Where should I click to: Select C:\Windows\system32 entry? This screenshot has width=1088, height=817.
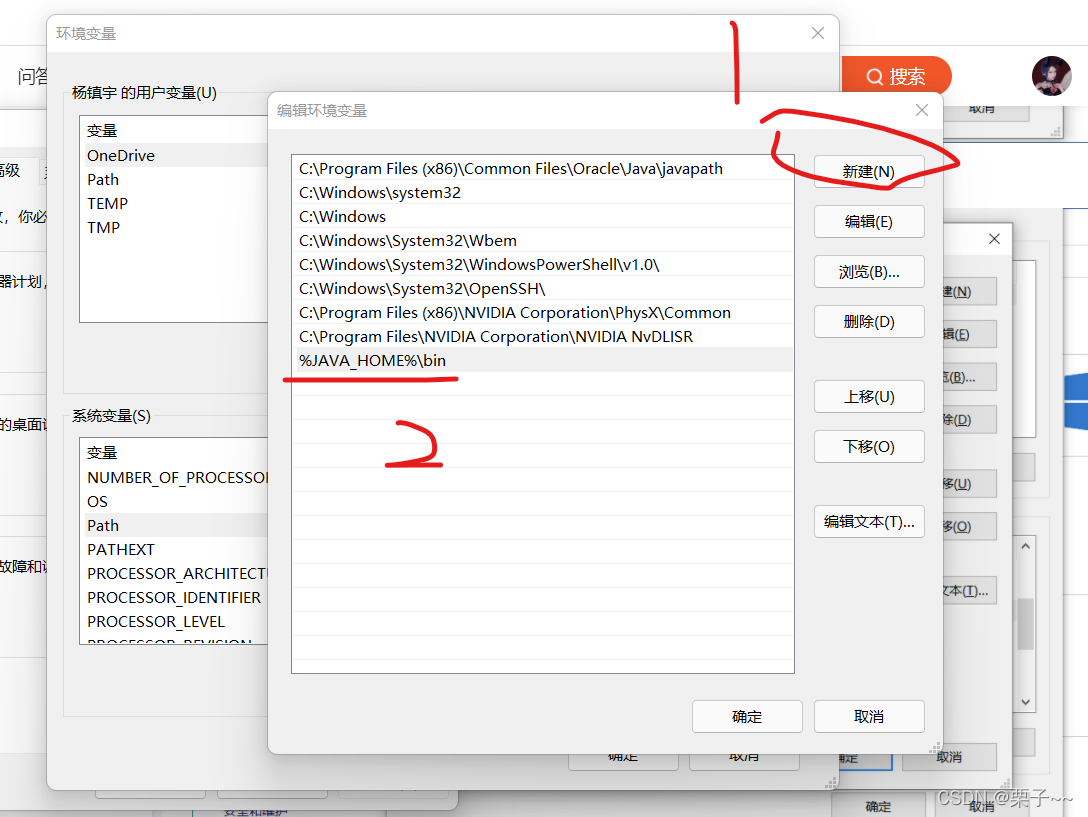click(542, 192)
